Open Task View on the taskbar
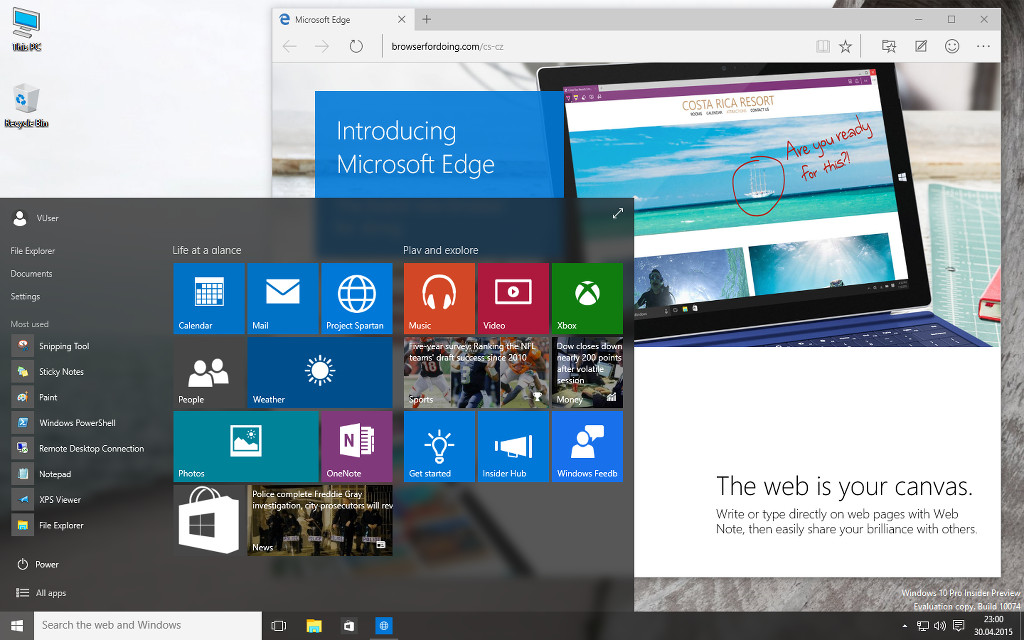This screenshot has width=1024, height=640. click(279, 626)
